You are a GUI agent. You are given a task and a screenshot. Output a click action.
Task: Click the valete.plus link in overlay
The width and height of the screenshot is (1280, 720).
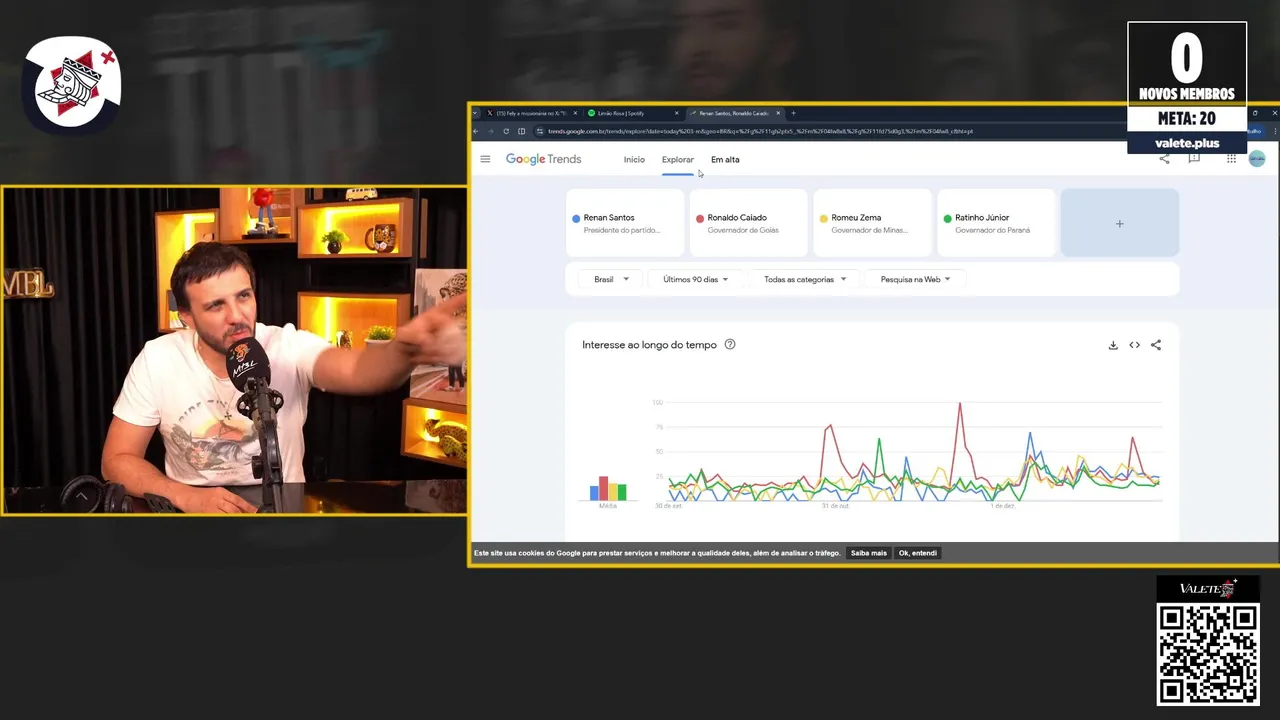(1187, 143)
